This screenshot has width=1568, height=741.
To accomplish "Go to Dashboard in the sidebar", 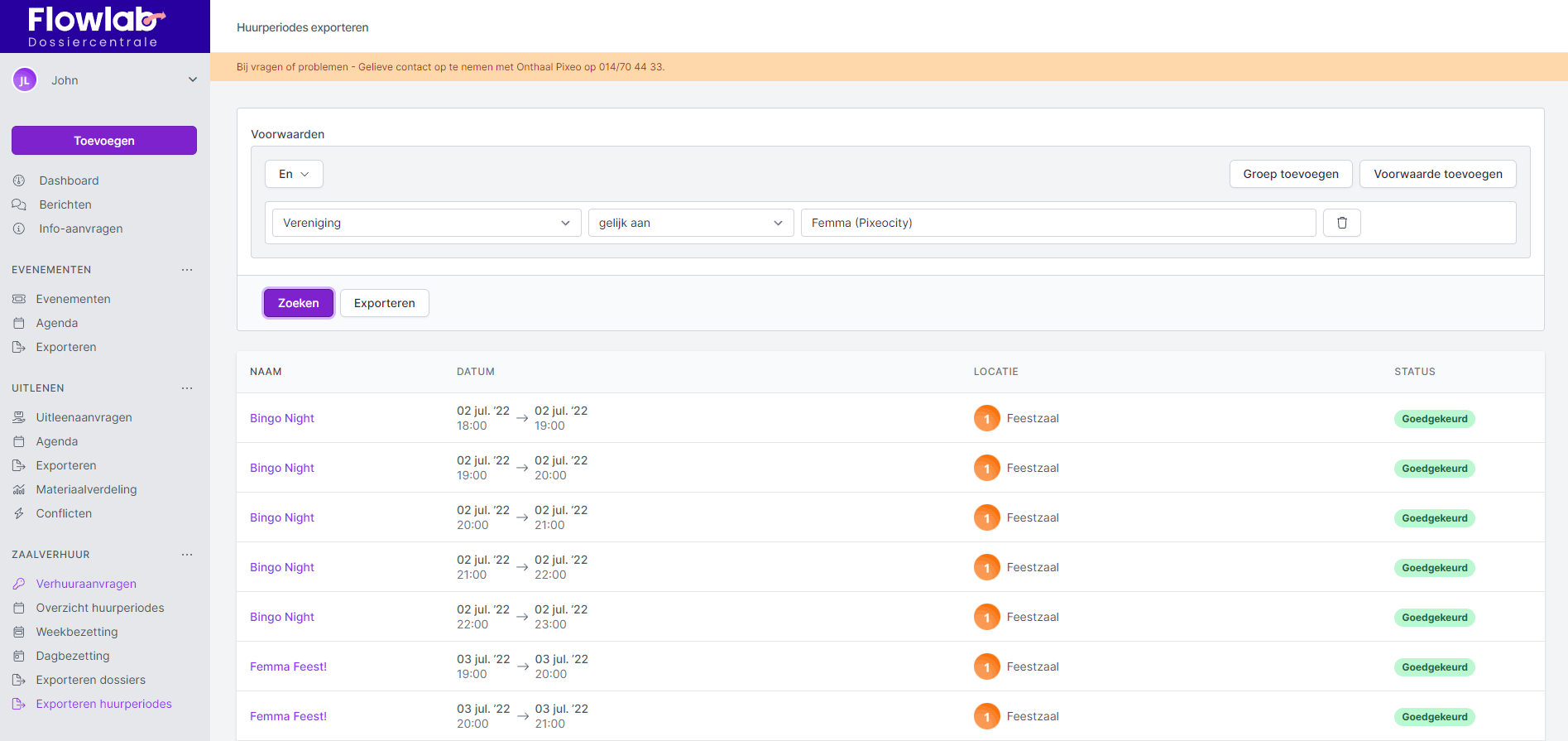I will click(69, 180).
